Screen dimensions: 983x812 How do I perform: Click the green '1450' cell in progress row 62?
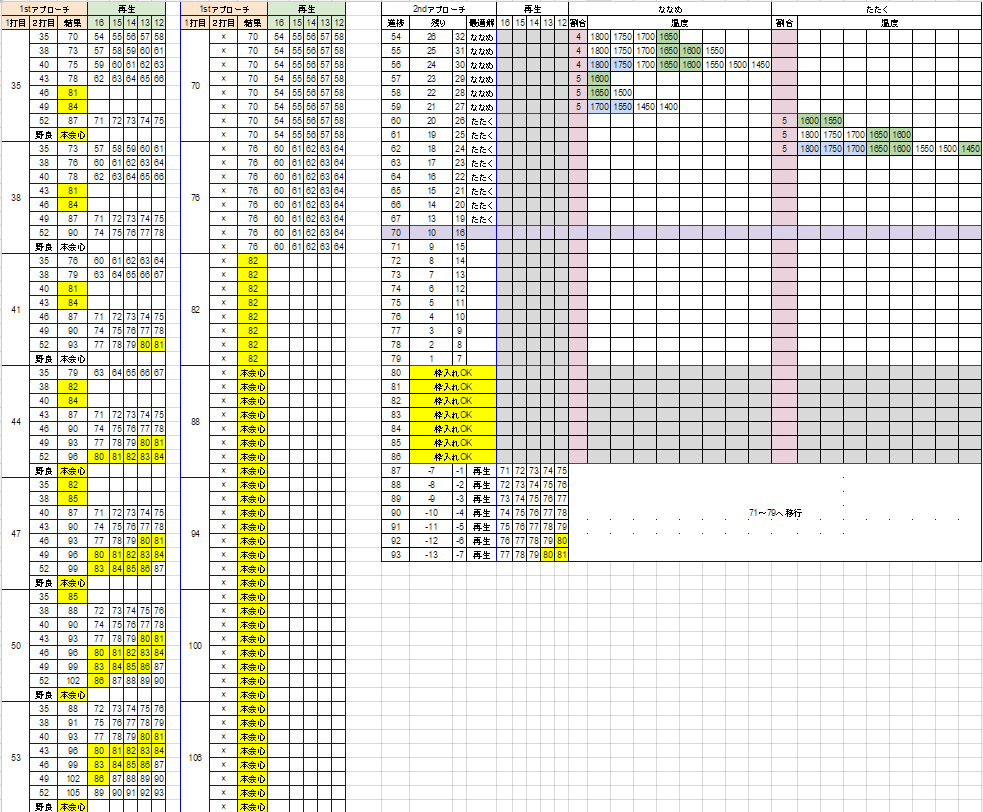click(x=970, y=149)
